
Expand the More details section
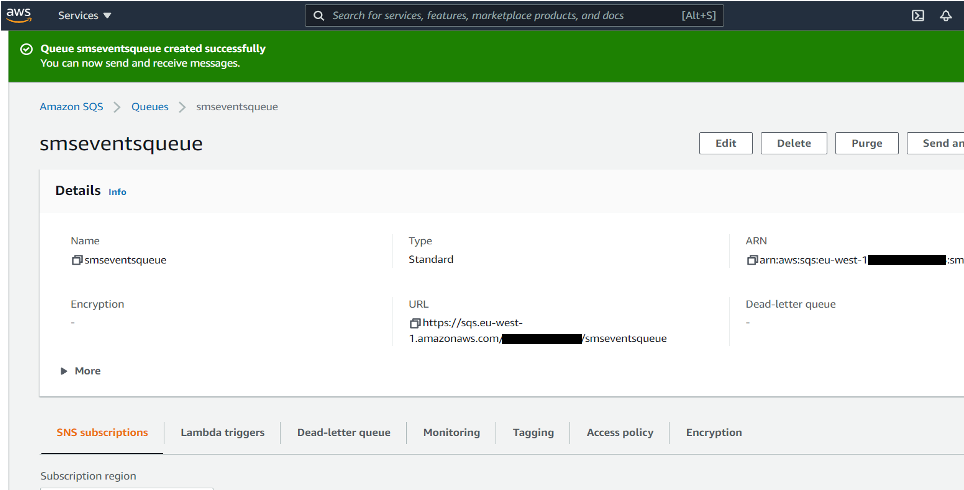[81, 371]
